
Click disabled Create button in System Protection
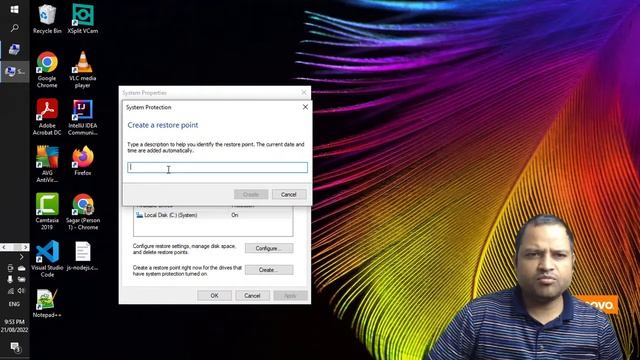(x=251, y=194)
